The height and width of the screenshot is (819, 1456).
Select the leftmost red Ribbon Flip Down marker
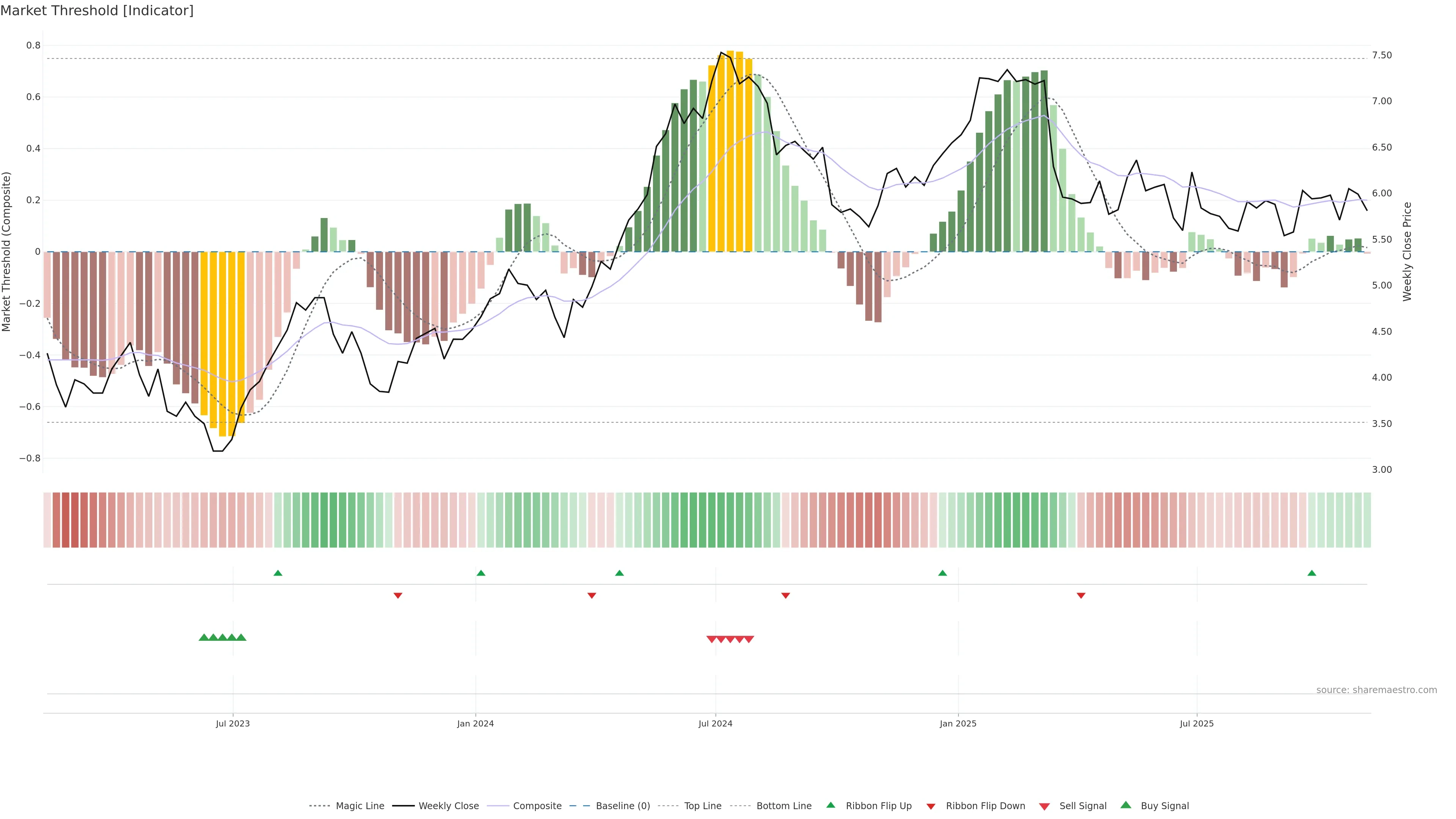(398, 595)
